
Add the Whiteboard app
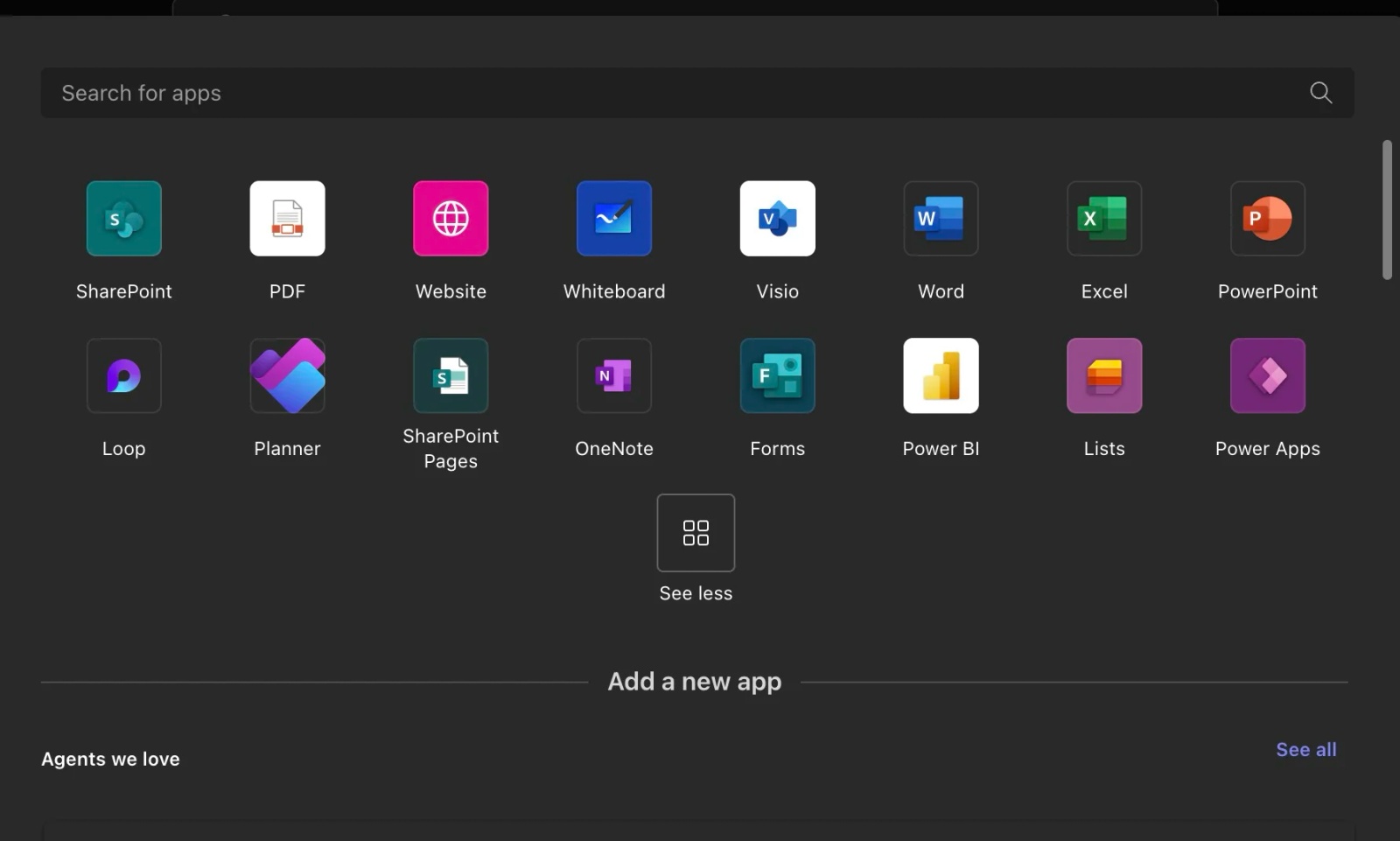614,219
